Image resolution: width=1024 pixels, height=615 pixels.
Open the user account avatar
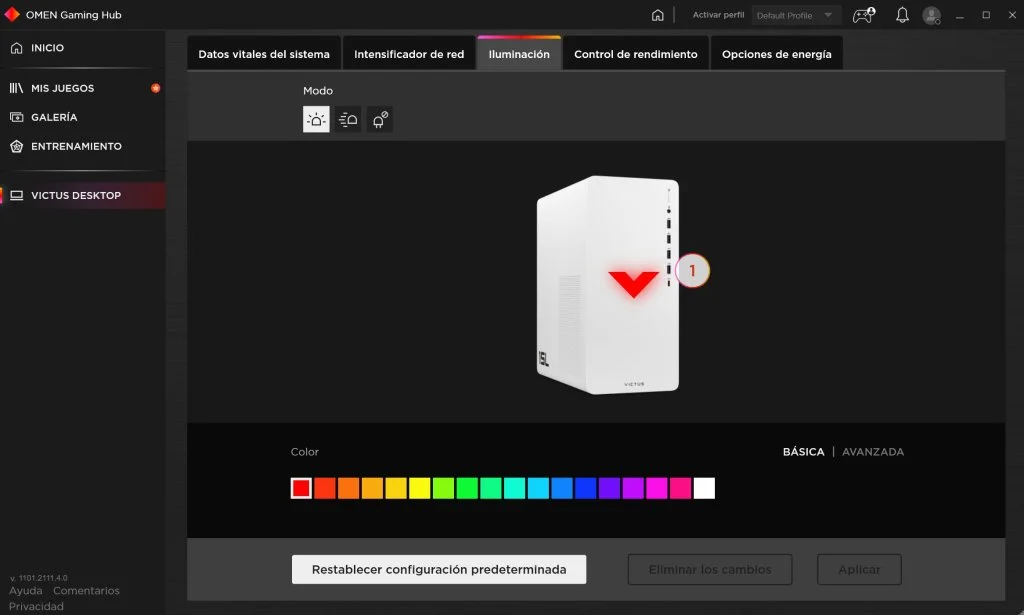[931, 15]
